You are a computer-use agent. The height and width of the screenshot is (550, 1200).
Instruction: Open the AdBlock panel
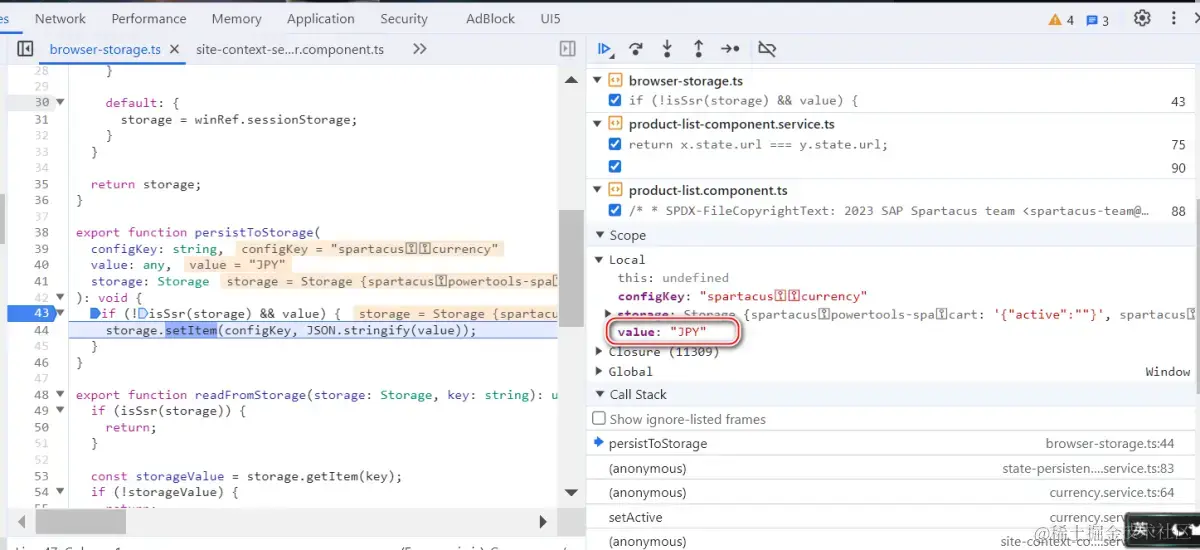490,18
